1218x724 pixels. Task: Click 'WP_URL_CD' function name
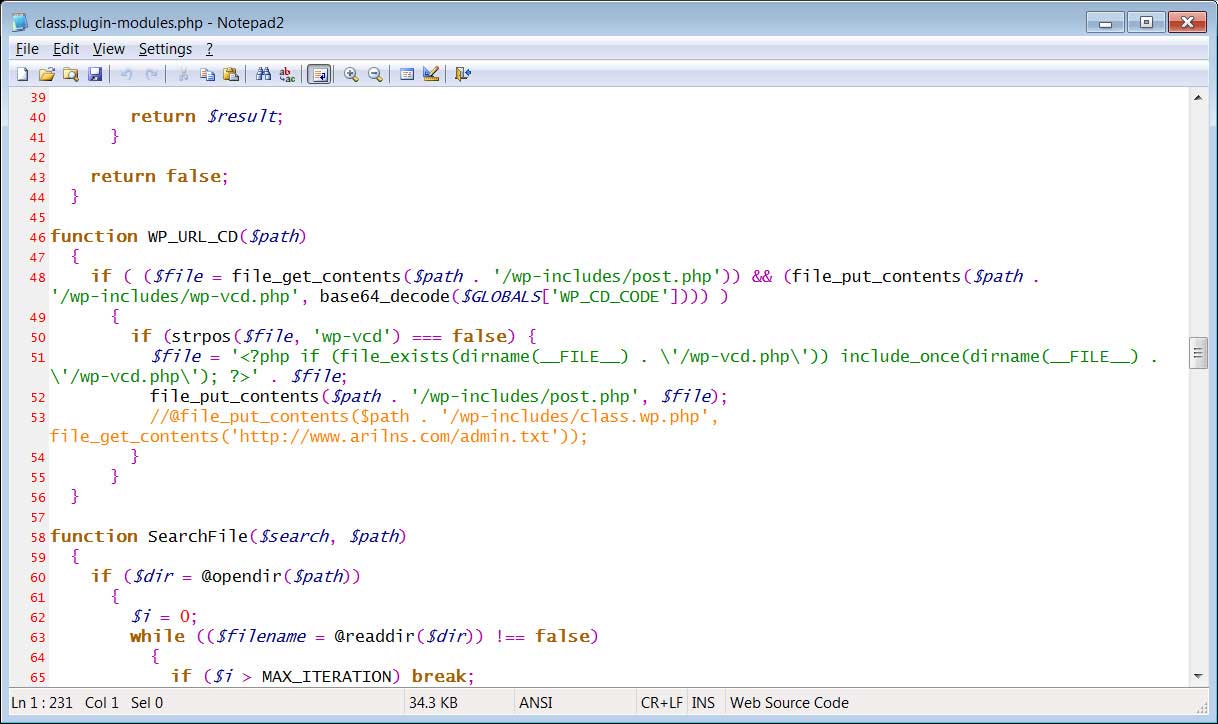pyautogui.click(x=193, y=237)
